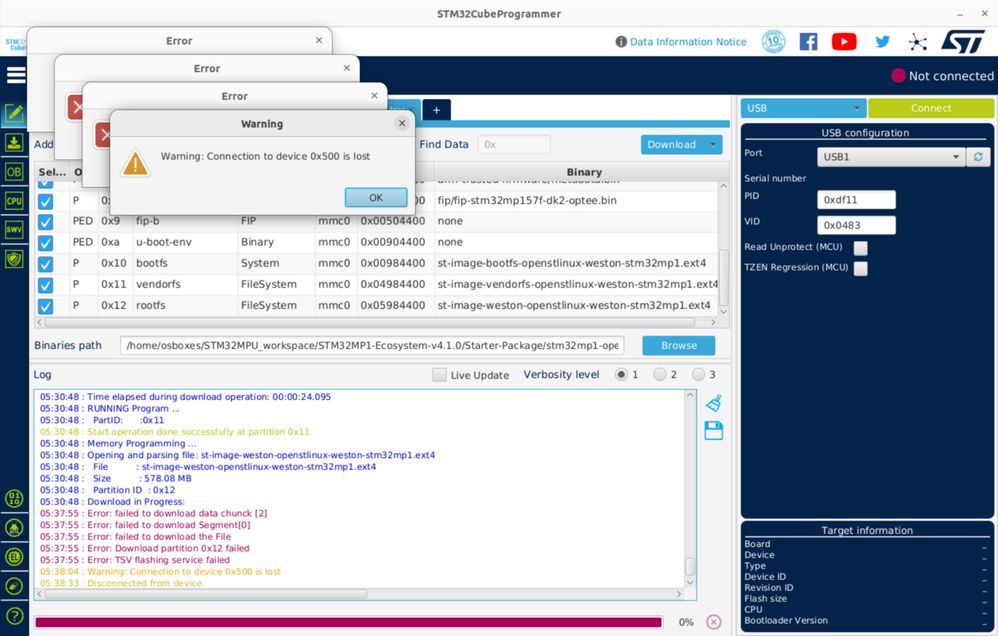Click the Binaries path field
Image resolution: width=998 pixels, height=636 pixels.
click(x=372, y=345)
